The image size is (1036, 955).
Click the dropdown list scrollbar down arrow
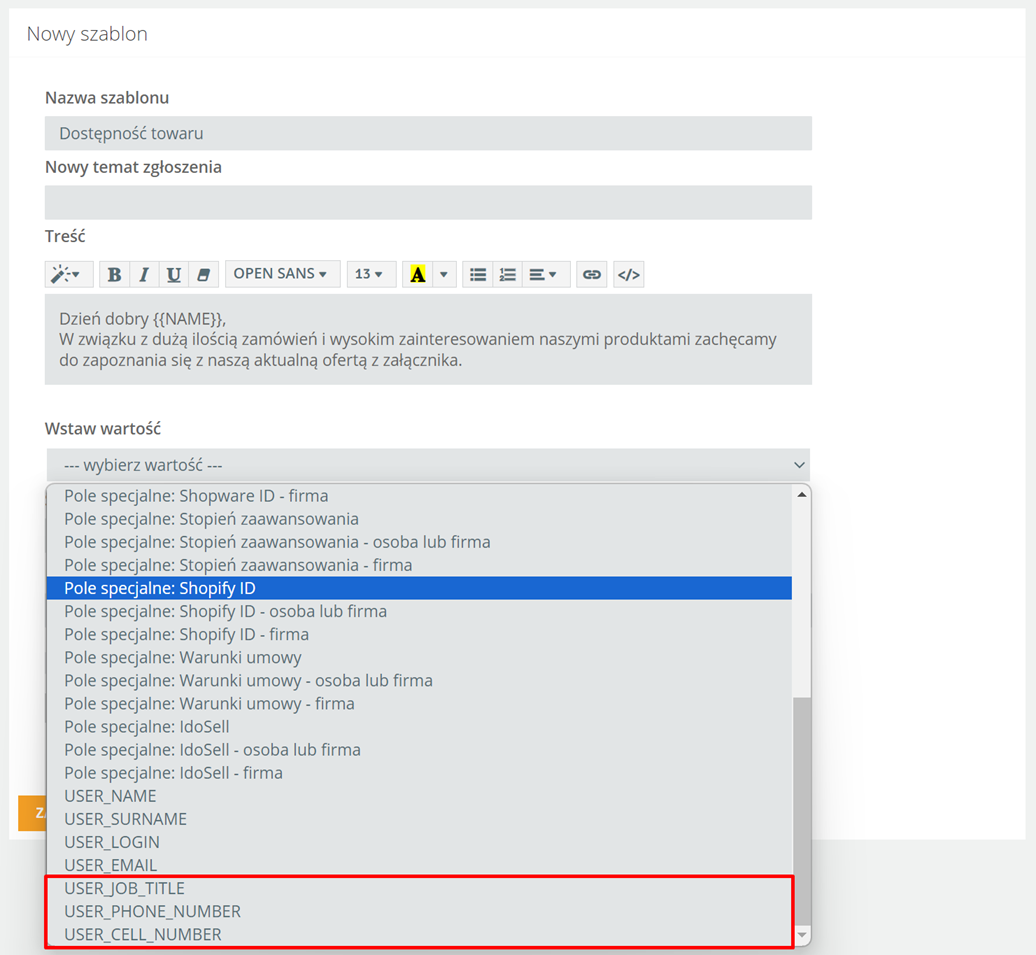[801, 935]
